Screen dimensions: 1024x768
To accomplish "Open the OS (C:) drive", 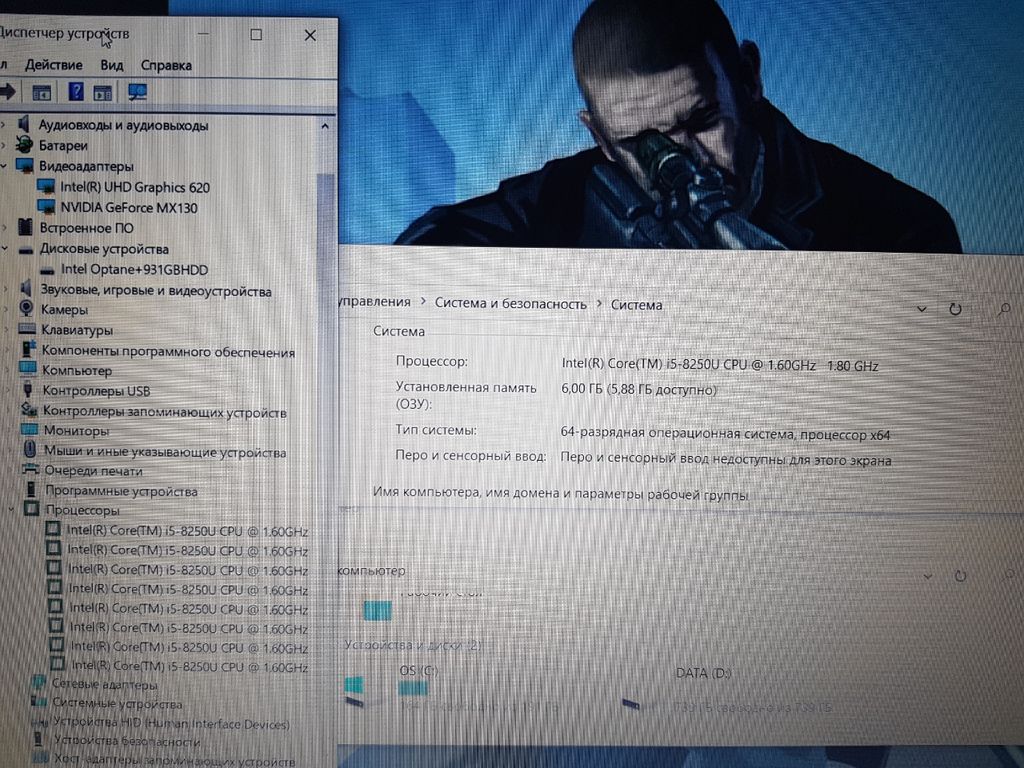I will click(418, 671).
